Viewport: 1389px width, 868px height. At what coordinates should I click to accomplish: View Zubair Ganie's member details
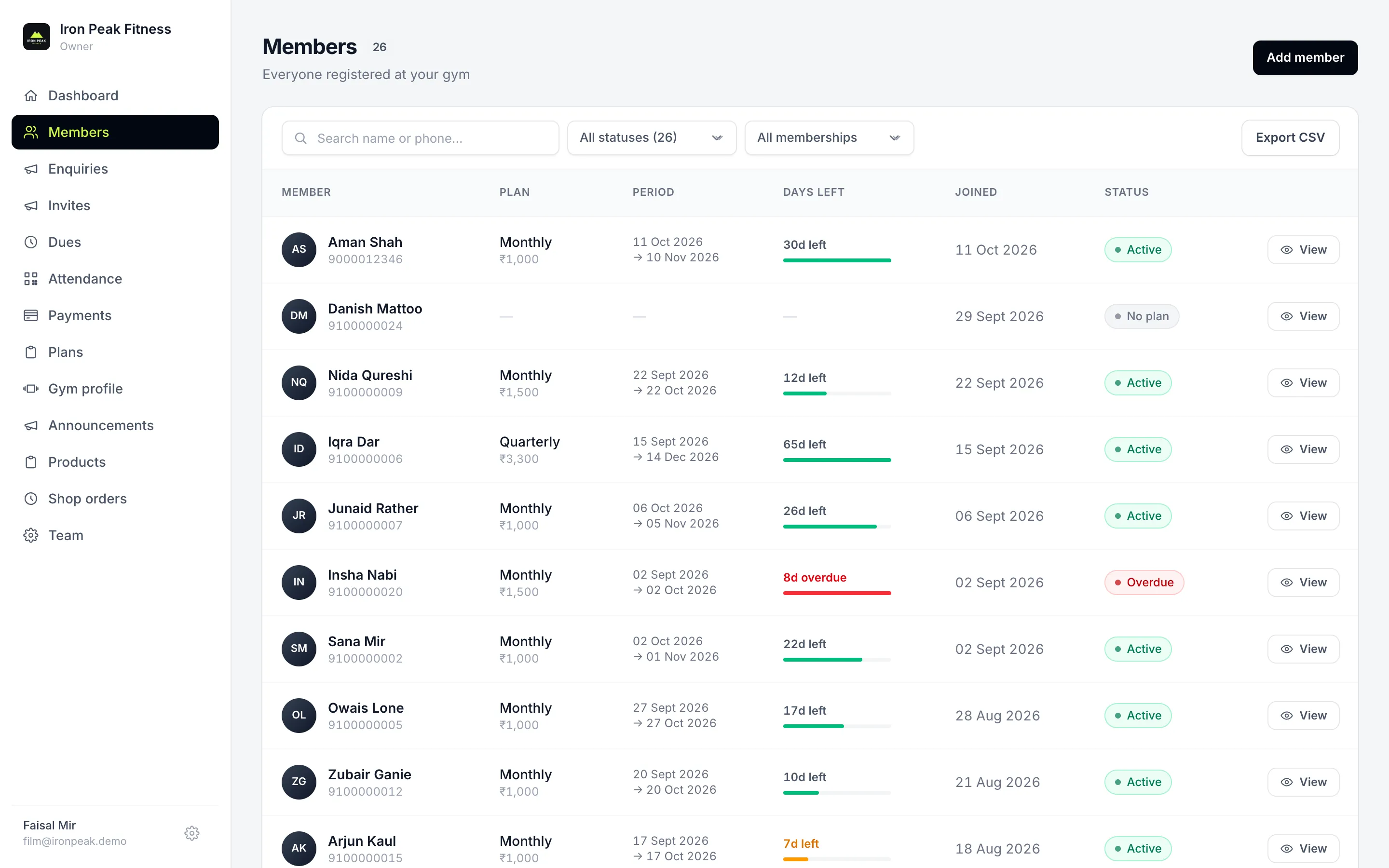click(x=1304, y=783)
